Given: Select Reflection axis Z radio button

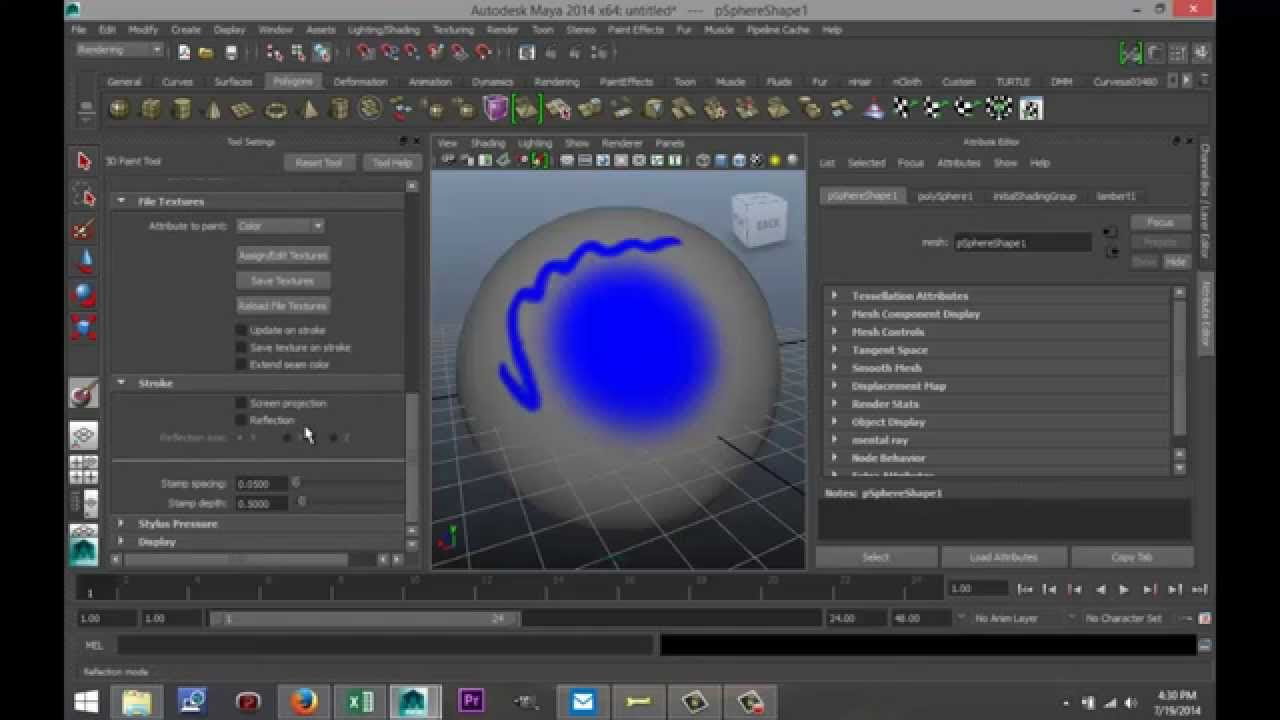Looking at the screenshot, I should point(333,437).
